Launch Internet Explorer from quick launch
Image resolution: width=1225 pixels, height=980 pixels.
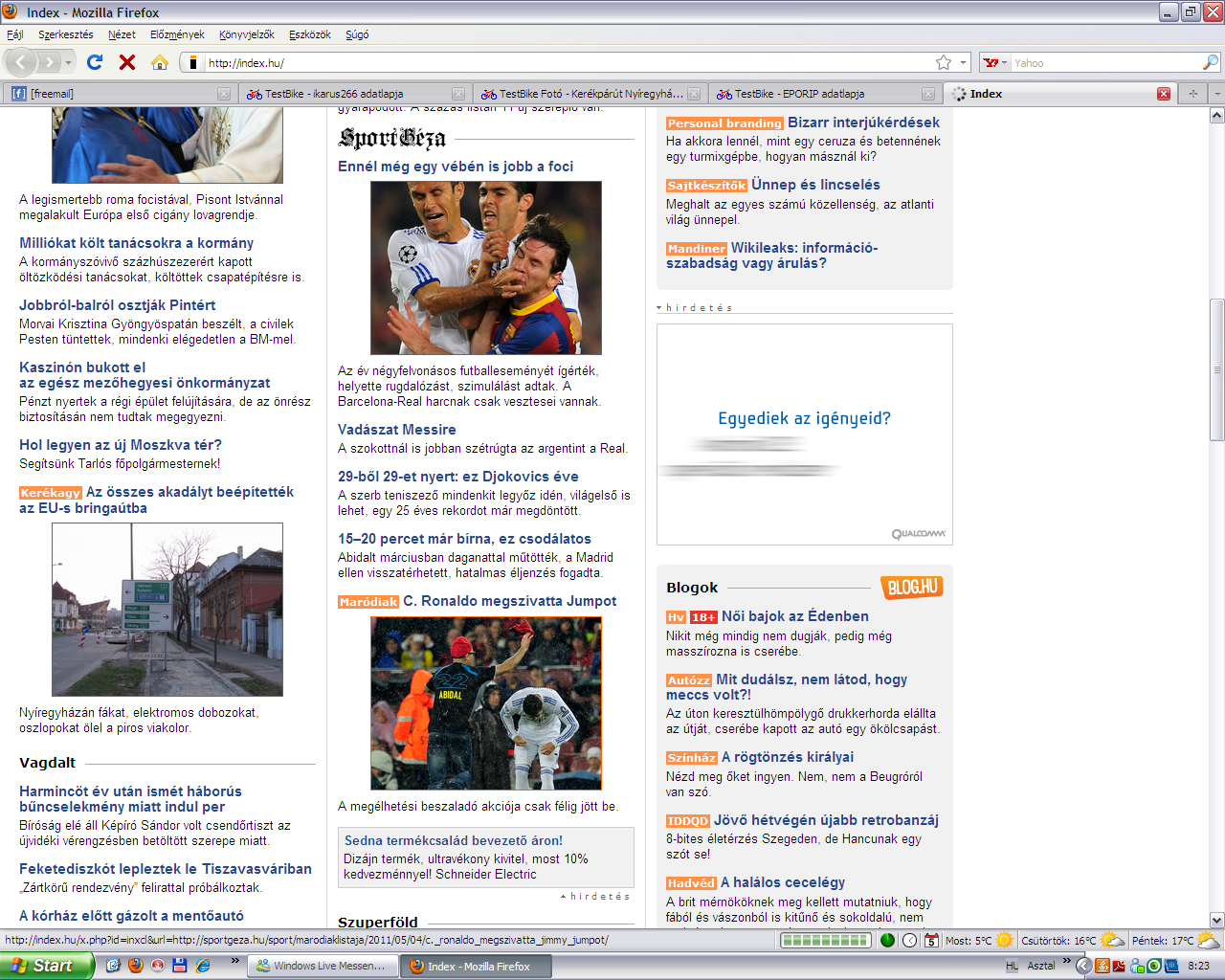[203, 966]
